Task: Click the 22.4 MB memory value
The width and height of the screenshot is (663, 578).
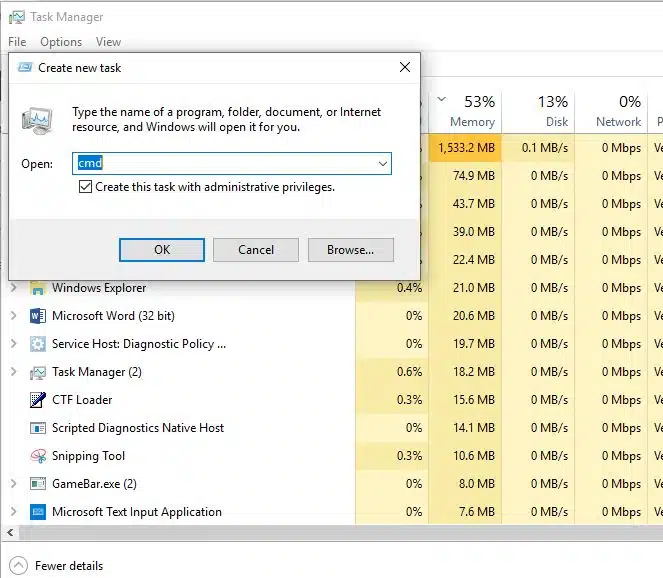Action: [x=474, y=260]
